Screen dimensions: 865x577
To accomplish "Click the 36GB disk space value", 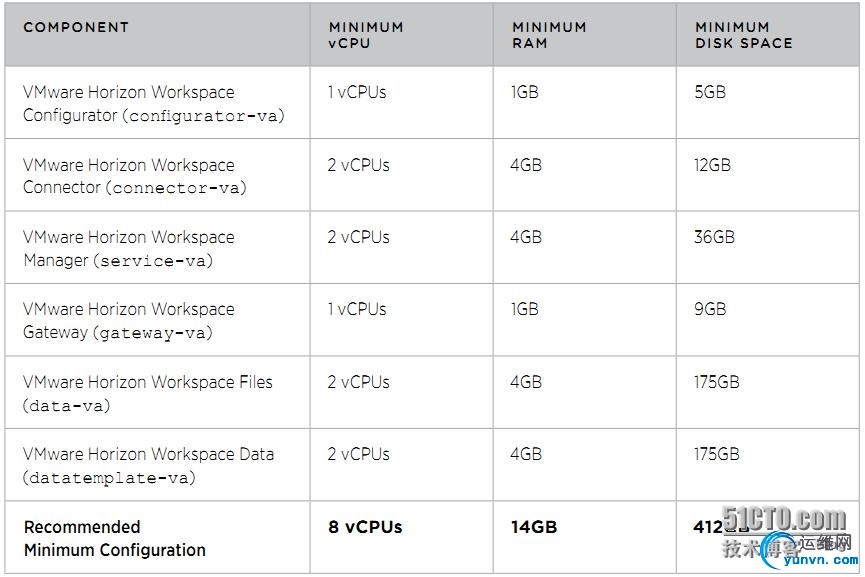I will coord(714,237).
